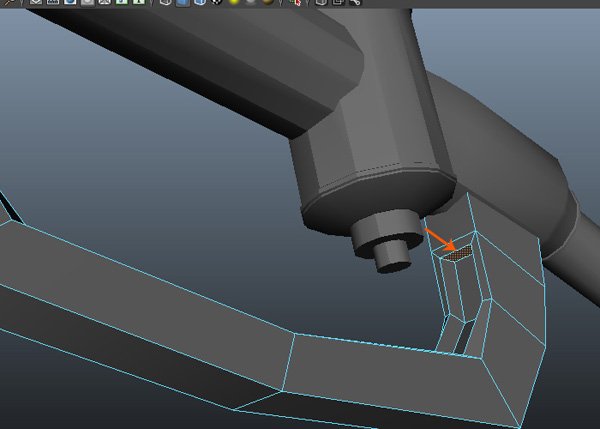Screen dimensions: 600x429
Task: Click the orange hatched selected face on mesh
Action: (x=458, y=253)
